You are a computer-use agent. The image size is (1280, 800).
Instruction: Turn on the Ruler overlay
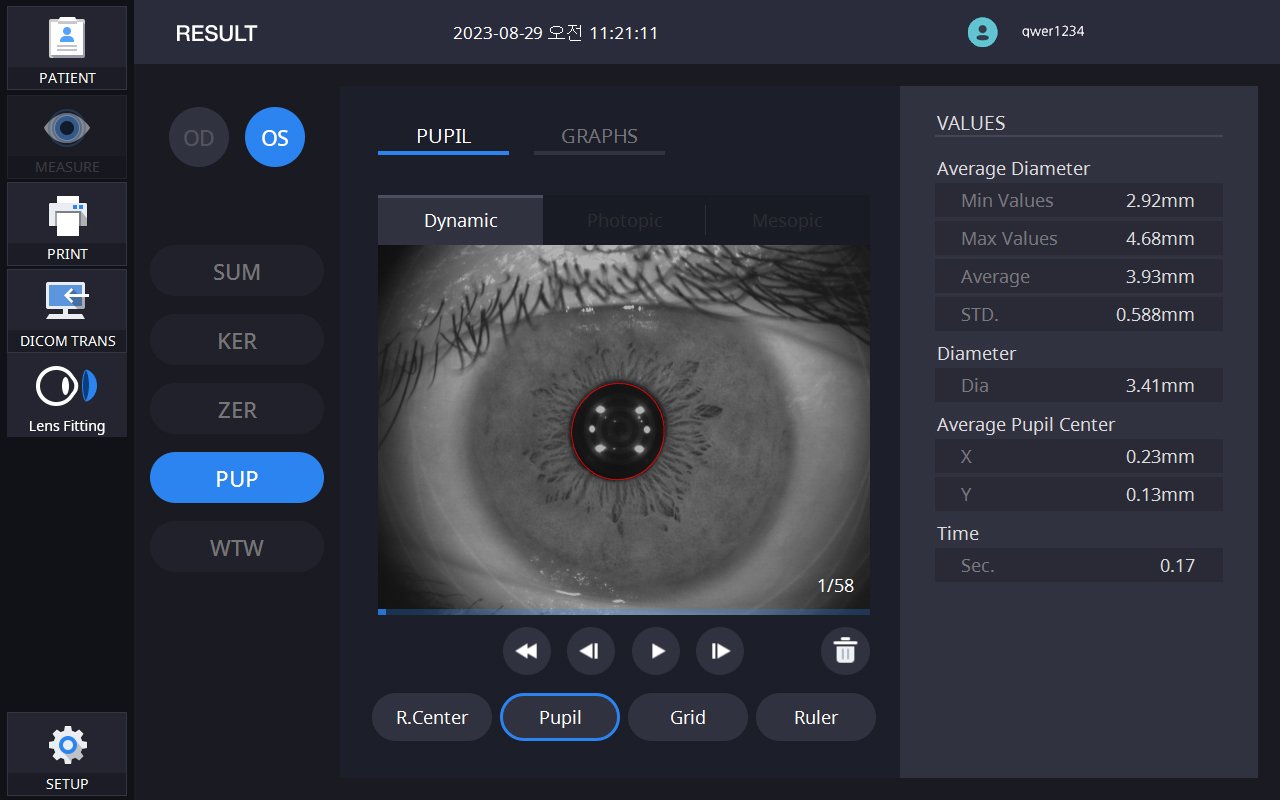click(x=816, y=717)
